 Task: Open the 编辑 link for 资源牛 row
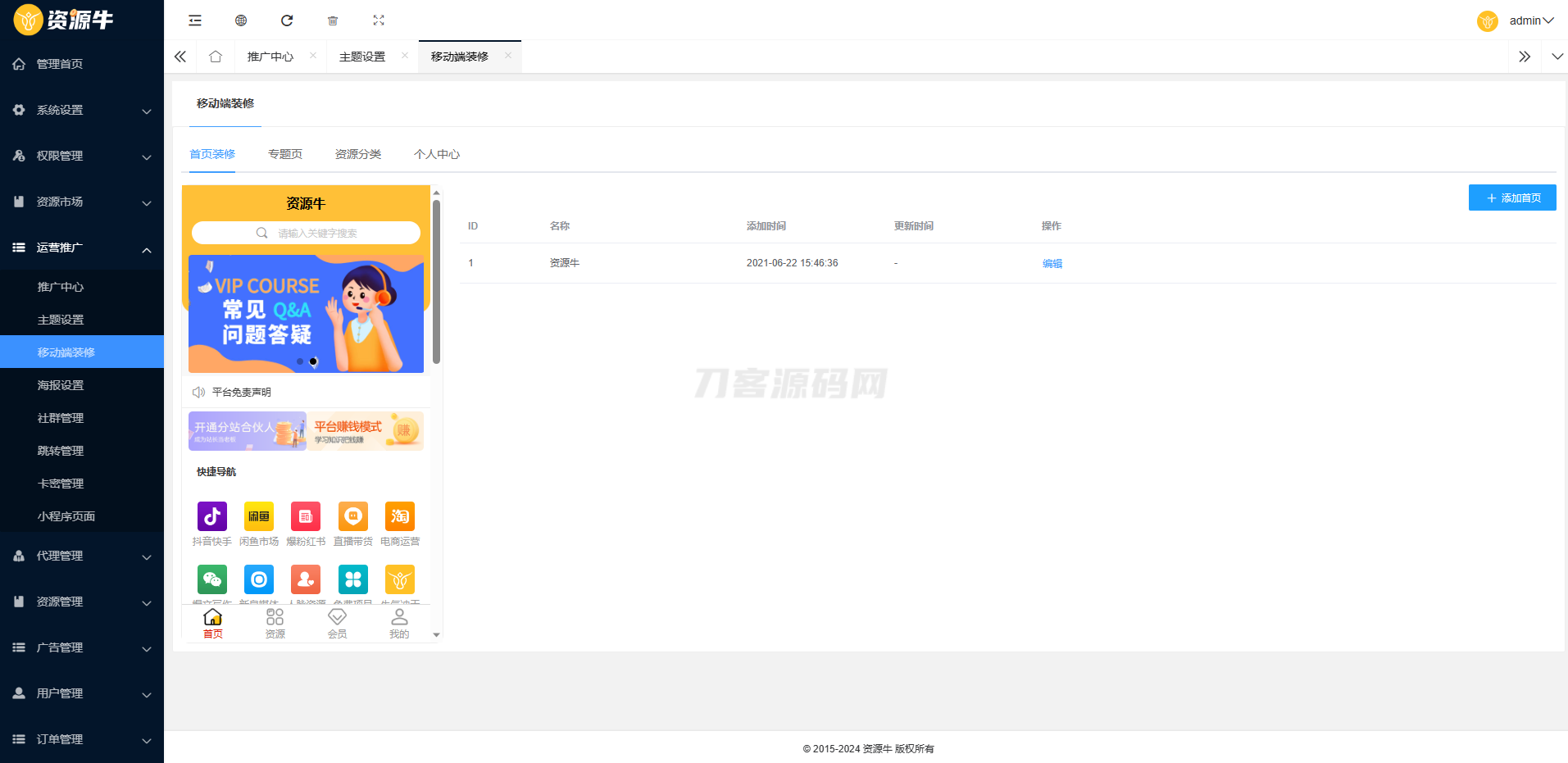tap(1052, 263)
